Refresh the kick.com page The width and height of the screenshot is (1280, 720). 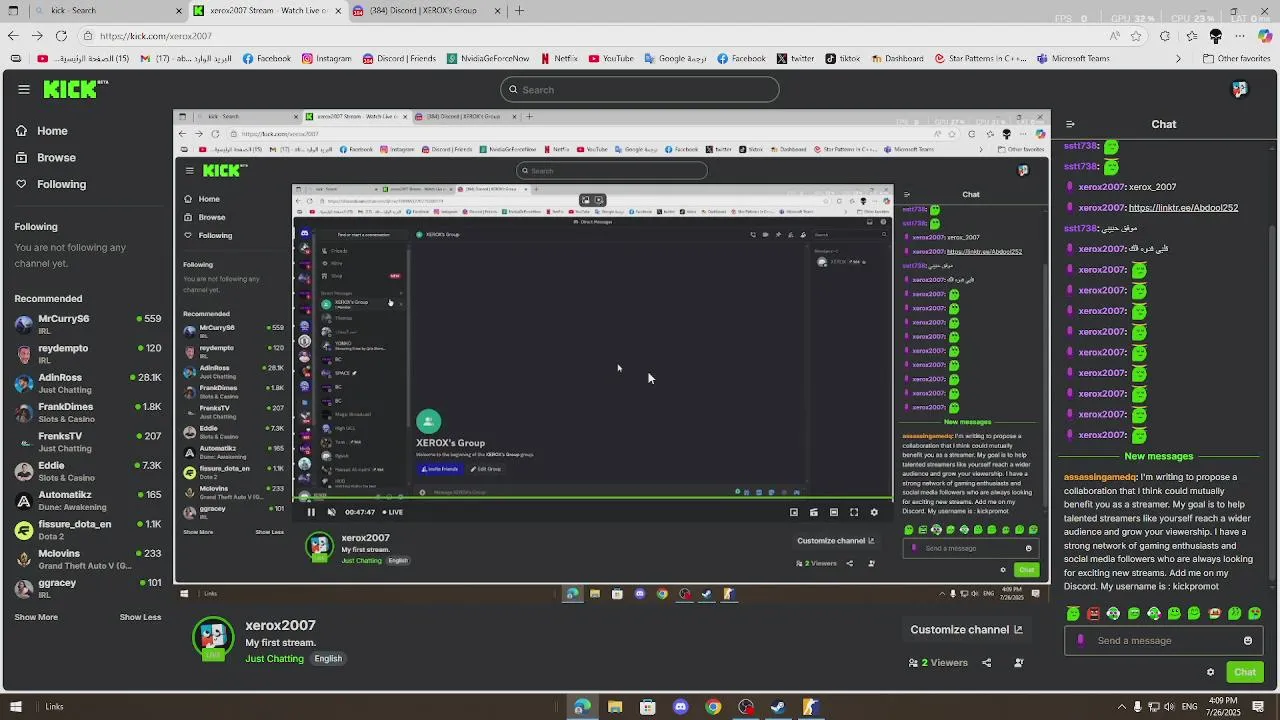[x=61, y=36]
